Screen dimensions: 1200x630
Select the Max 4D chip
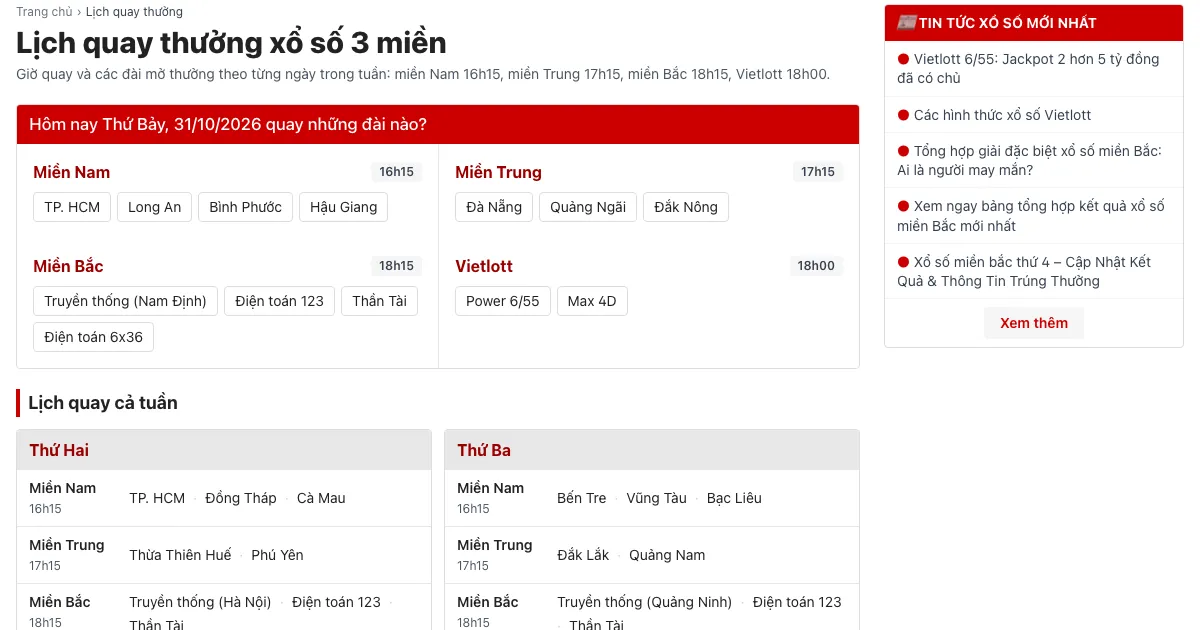592,301
